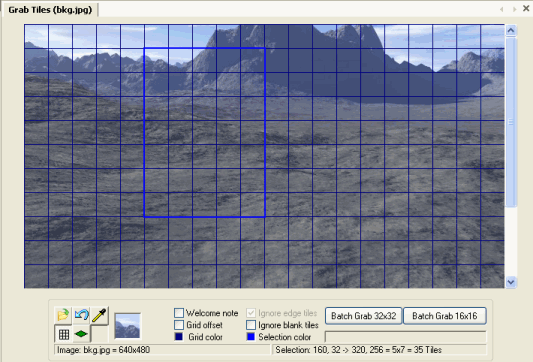
Task: Click the Batch Grab 16x16 button
Action: pyautogui.click(x=445, y=316)
